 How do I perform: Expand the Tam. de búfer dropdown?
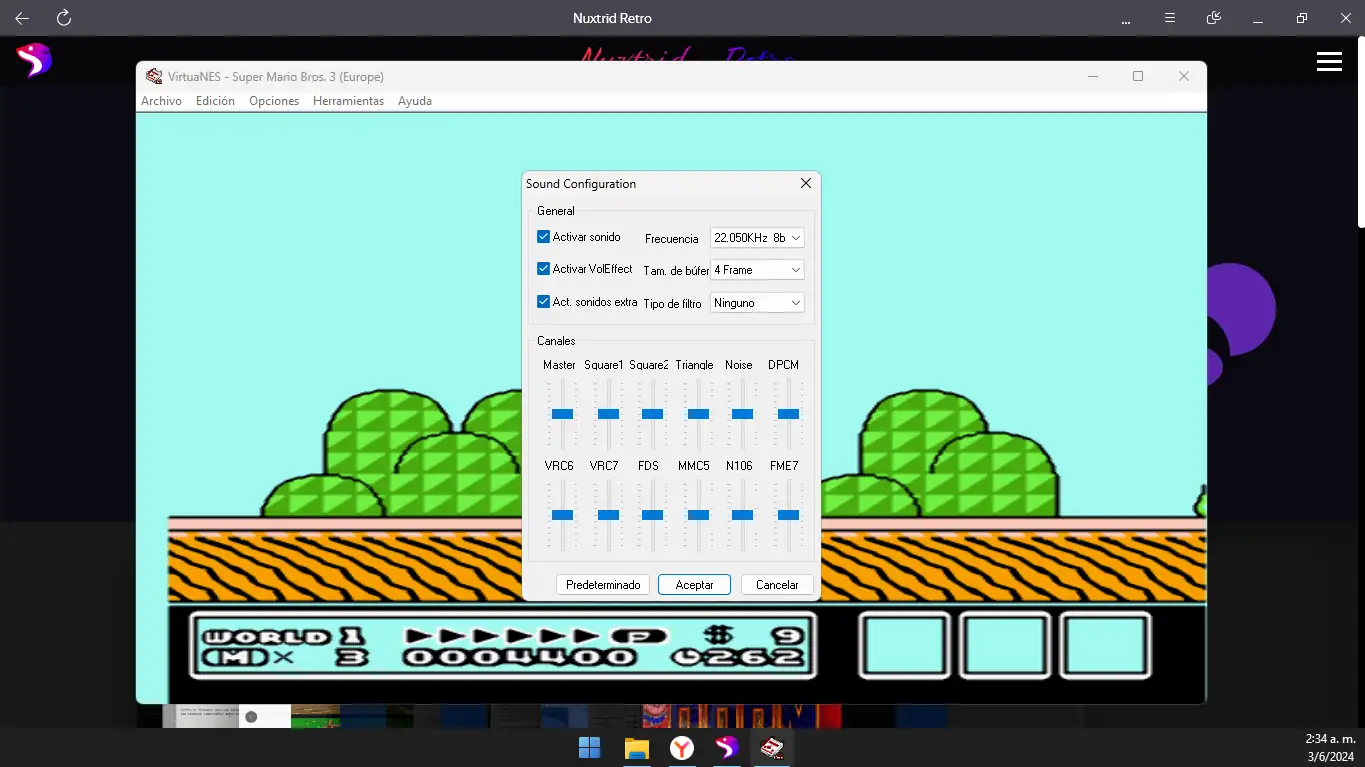757,270
